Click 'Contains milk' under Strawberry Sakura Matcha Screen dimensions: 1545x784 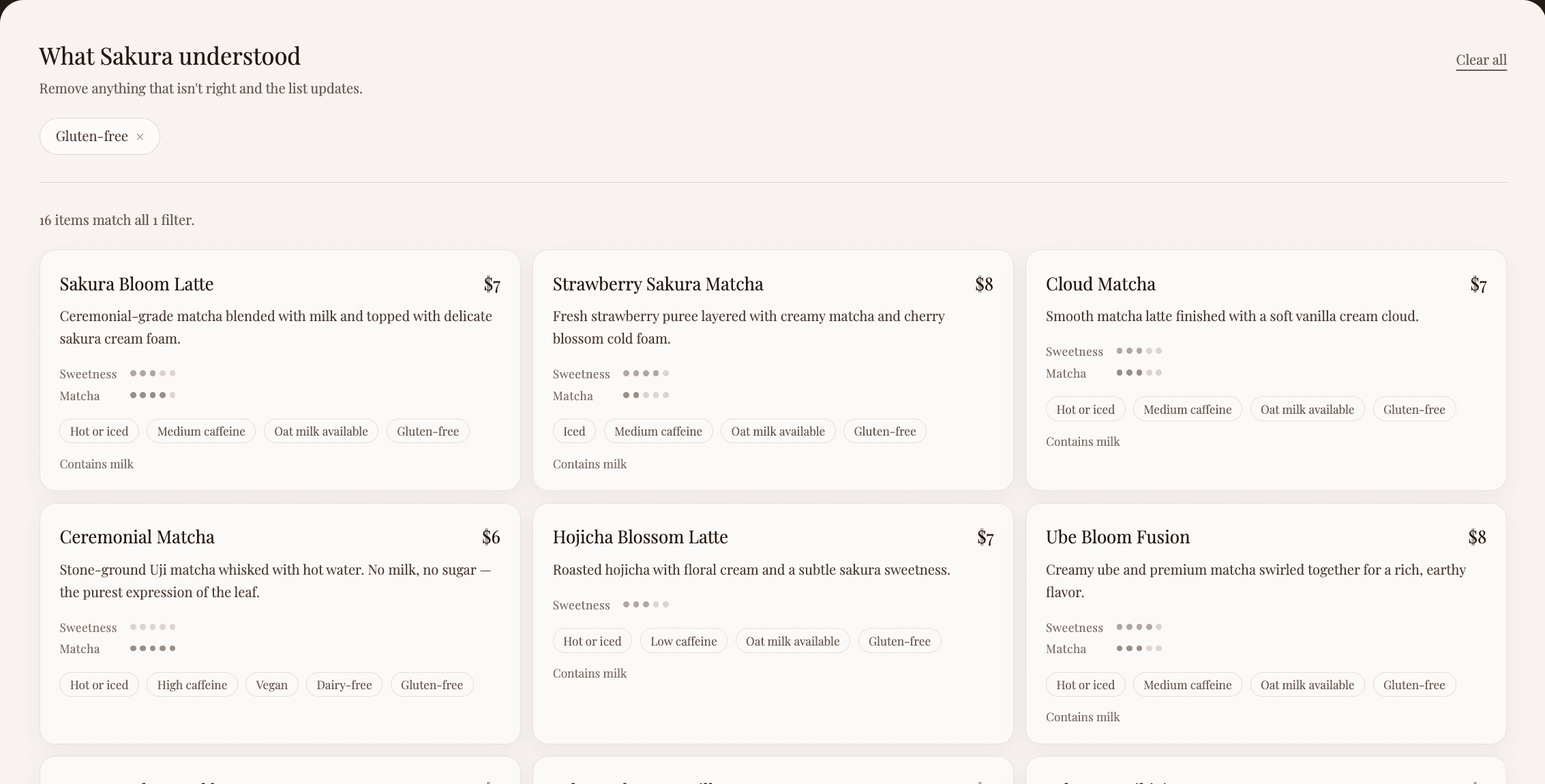pyautogui.click(x=590, y=464)
